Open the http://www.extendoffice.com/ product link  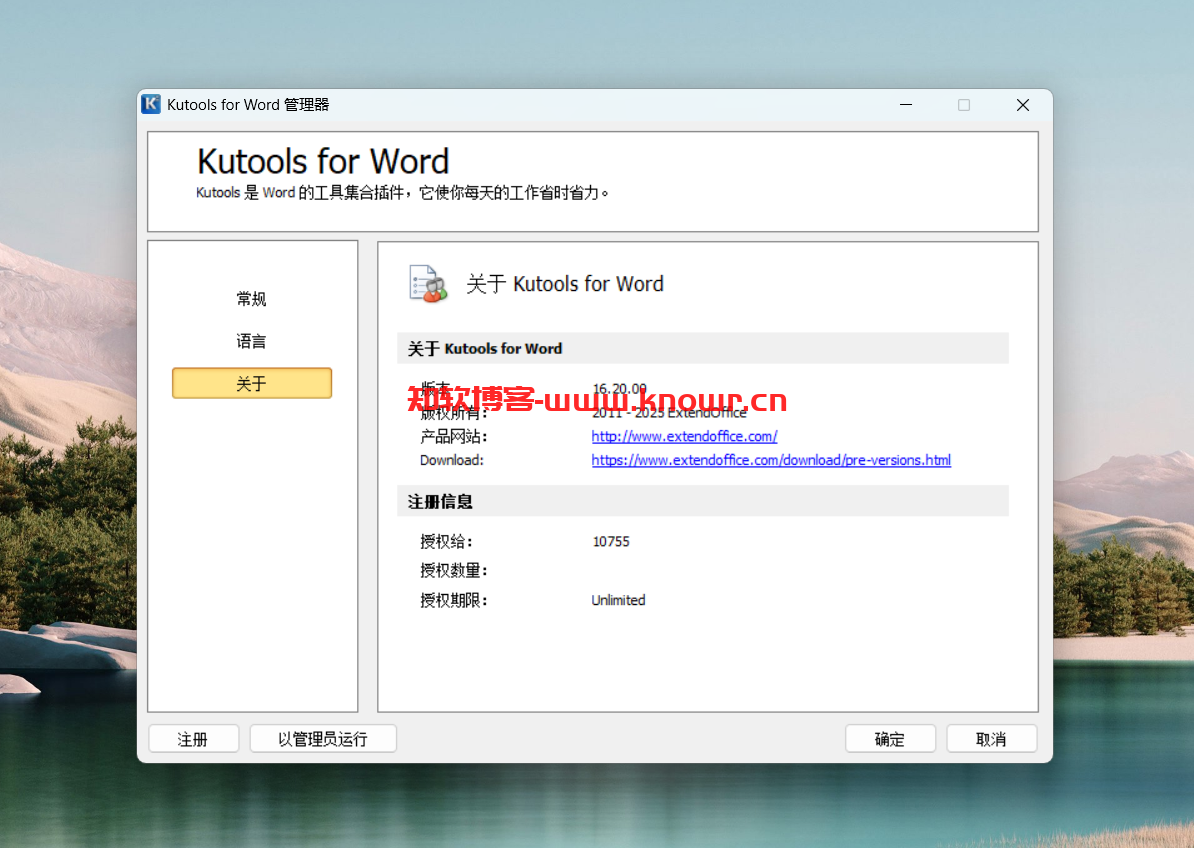point(684,436)
